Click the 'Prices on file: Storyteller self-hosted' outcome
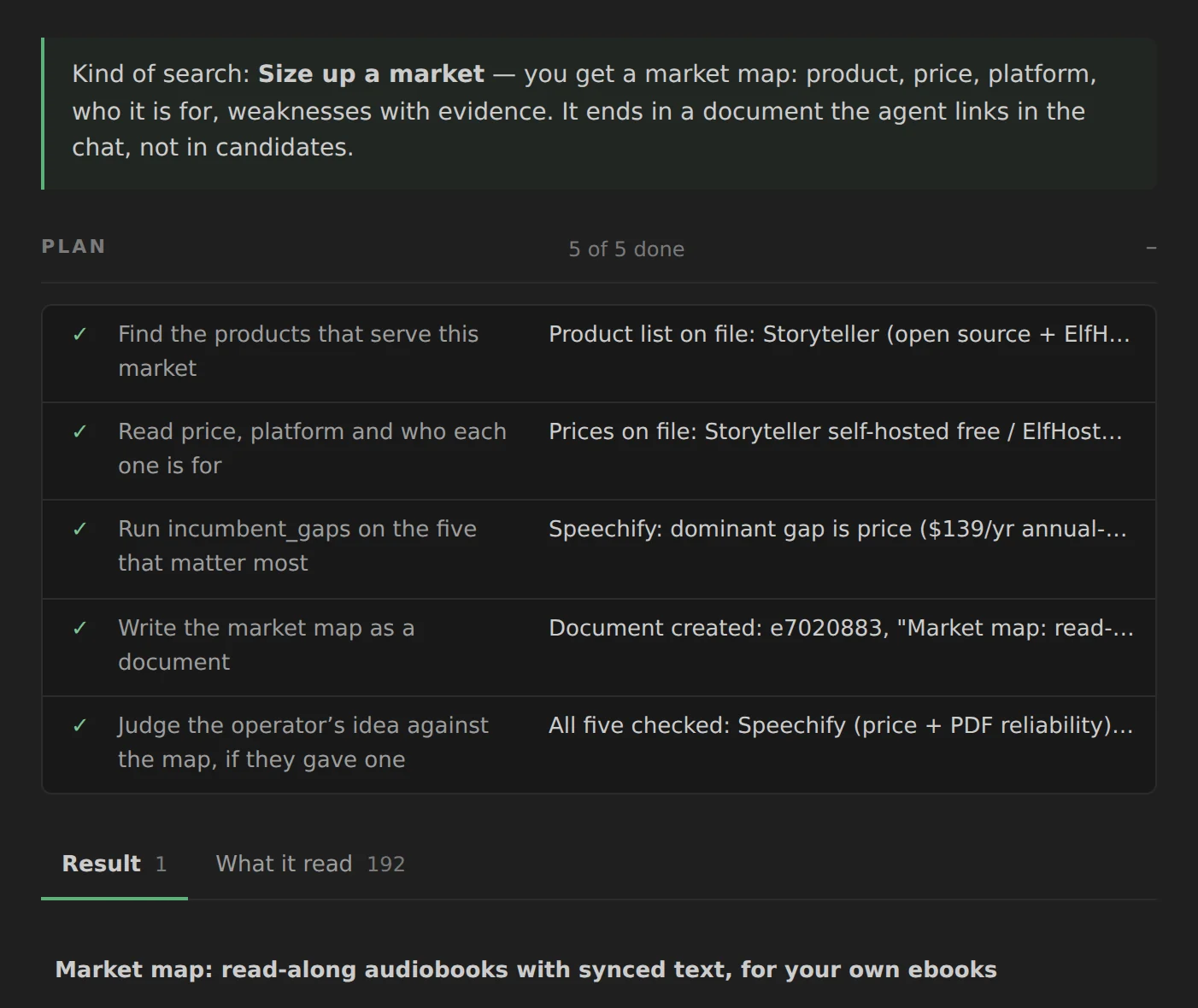1198x1008 pixels. pos(836,431)
